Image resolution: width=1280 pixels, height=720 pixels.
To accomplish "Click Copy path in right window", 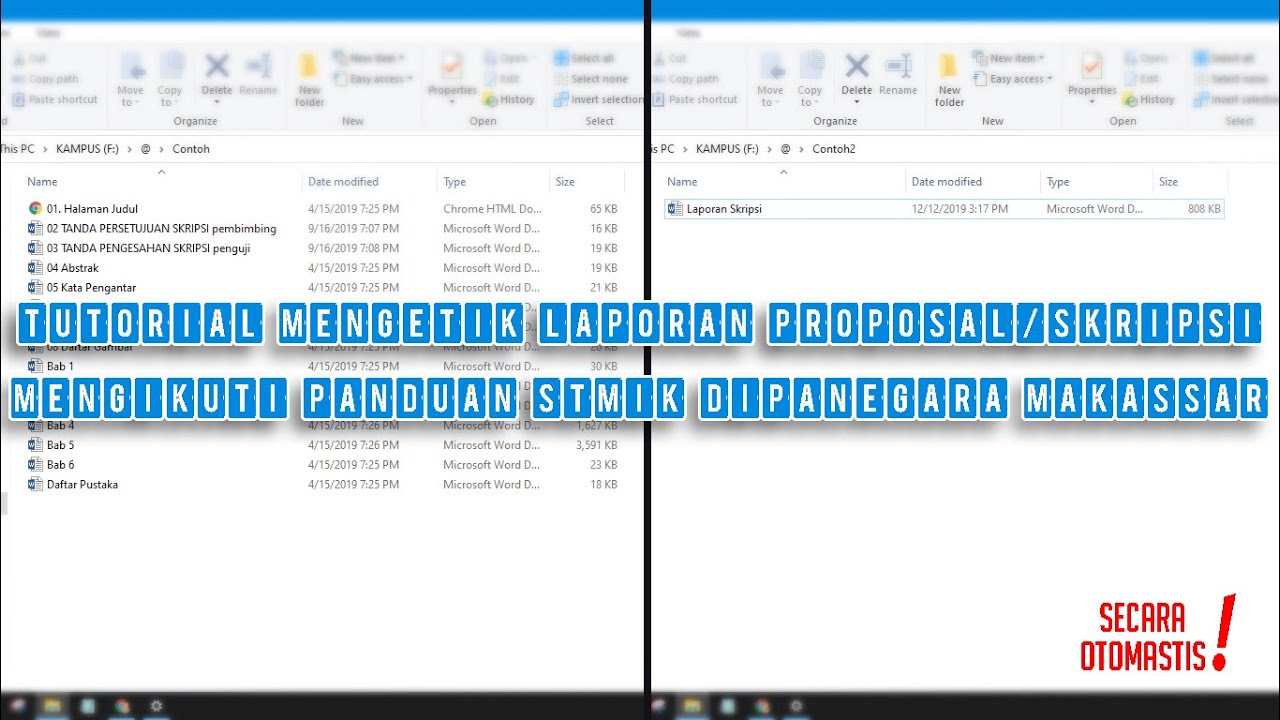I will click(686, 79).
